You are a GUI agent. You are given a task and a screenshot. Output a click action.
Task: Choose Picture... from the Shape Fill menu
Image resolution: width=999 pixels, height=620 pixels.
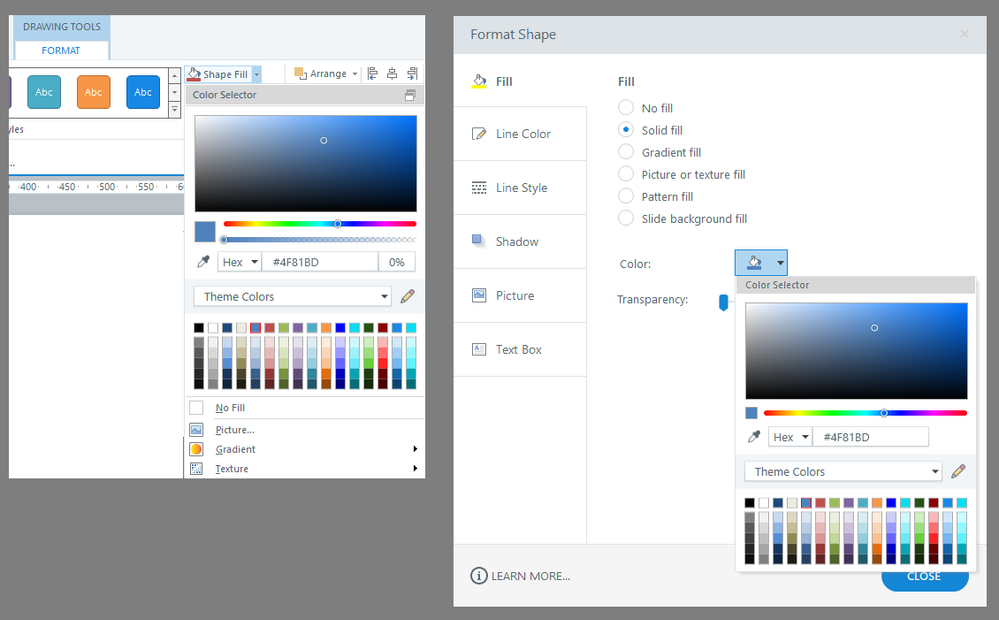234,429
